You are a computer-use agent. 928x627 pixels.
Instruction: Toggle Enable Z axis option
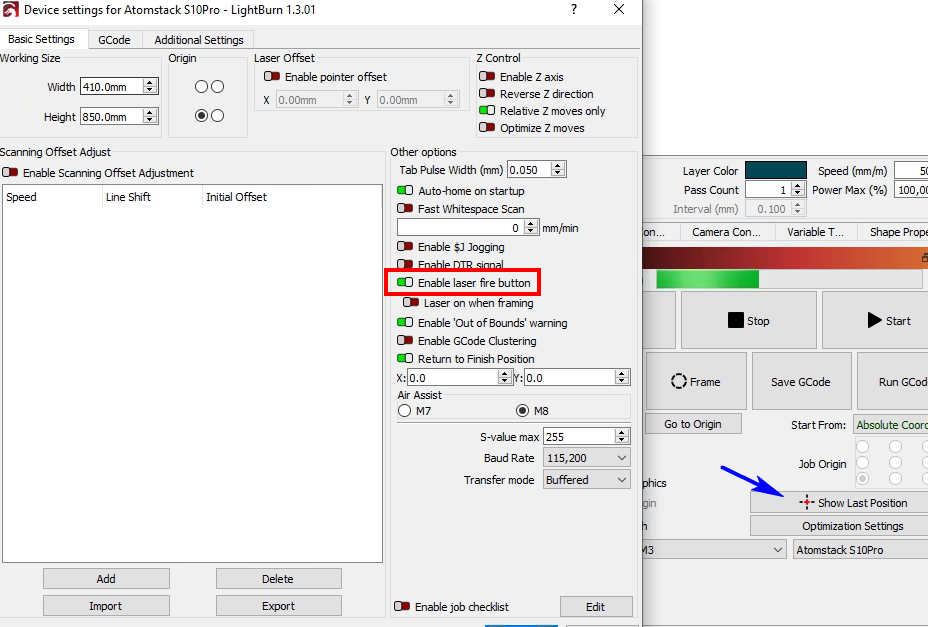[487, 77]
